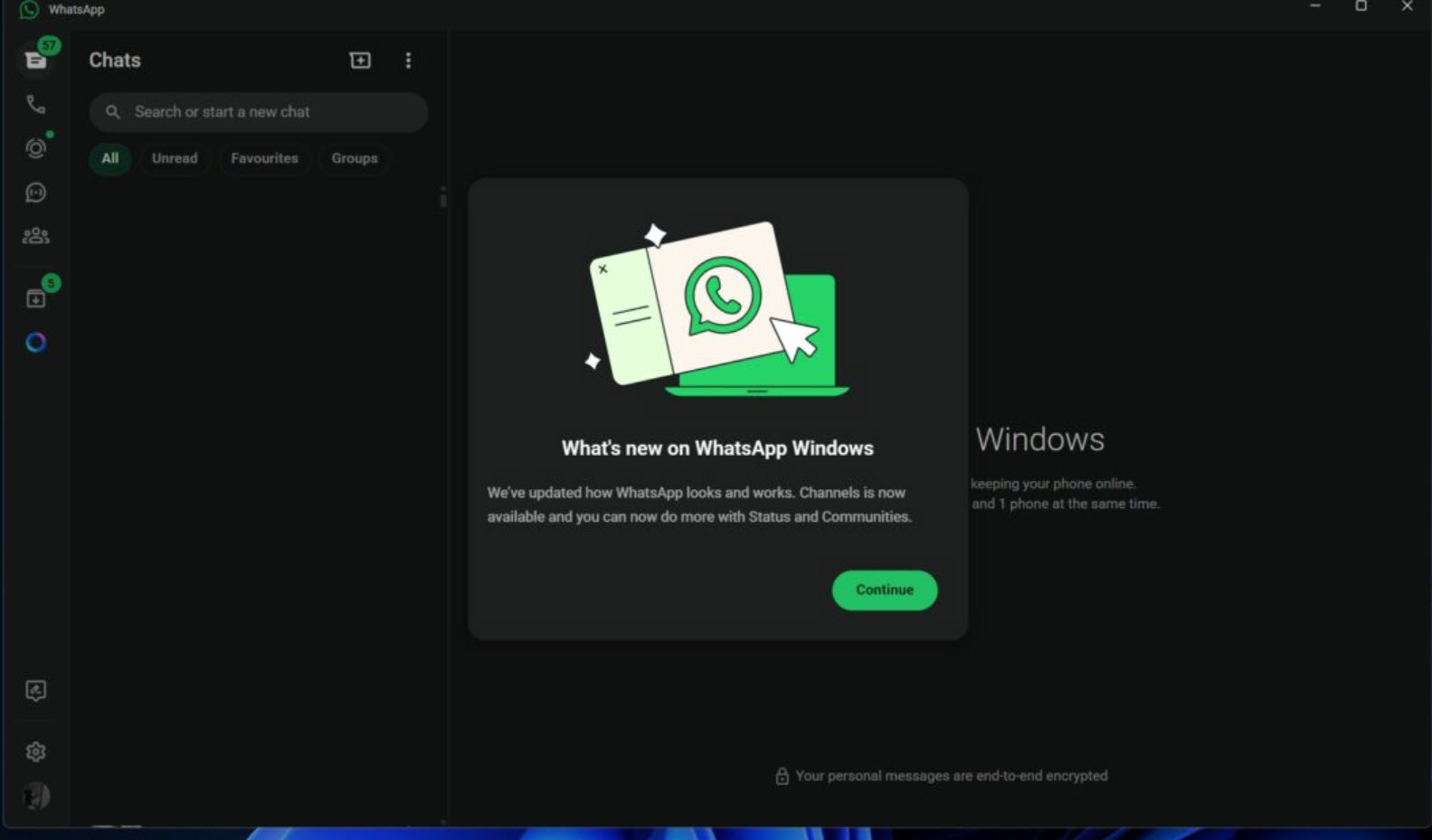Select the All chat filter

point(110,158)
